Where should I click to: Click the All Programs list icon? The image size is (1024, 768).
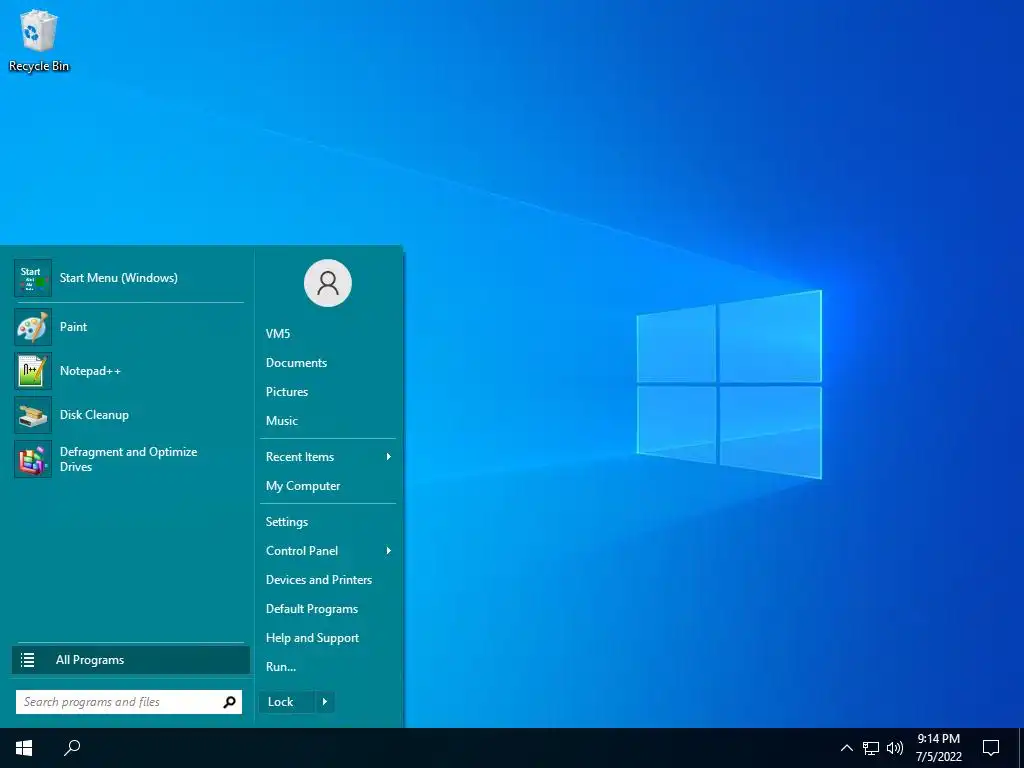27,660
